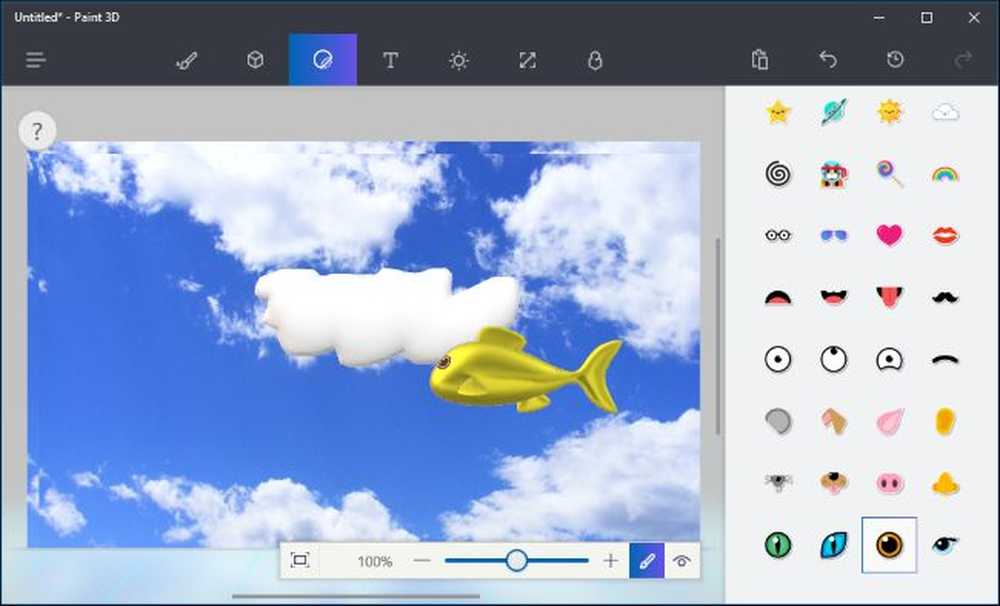Click the Paste clipboard icon
Screen dimensions: 1000x606
(x=760, y=59)
